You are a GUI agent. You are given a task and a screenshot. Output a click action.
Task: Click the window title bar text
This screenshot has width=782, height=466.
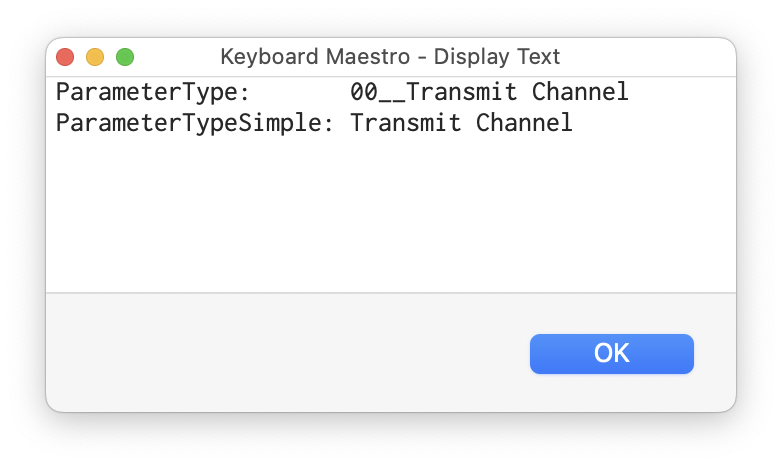[390, 57]
